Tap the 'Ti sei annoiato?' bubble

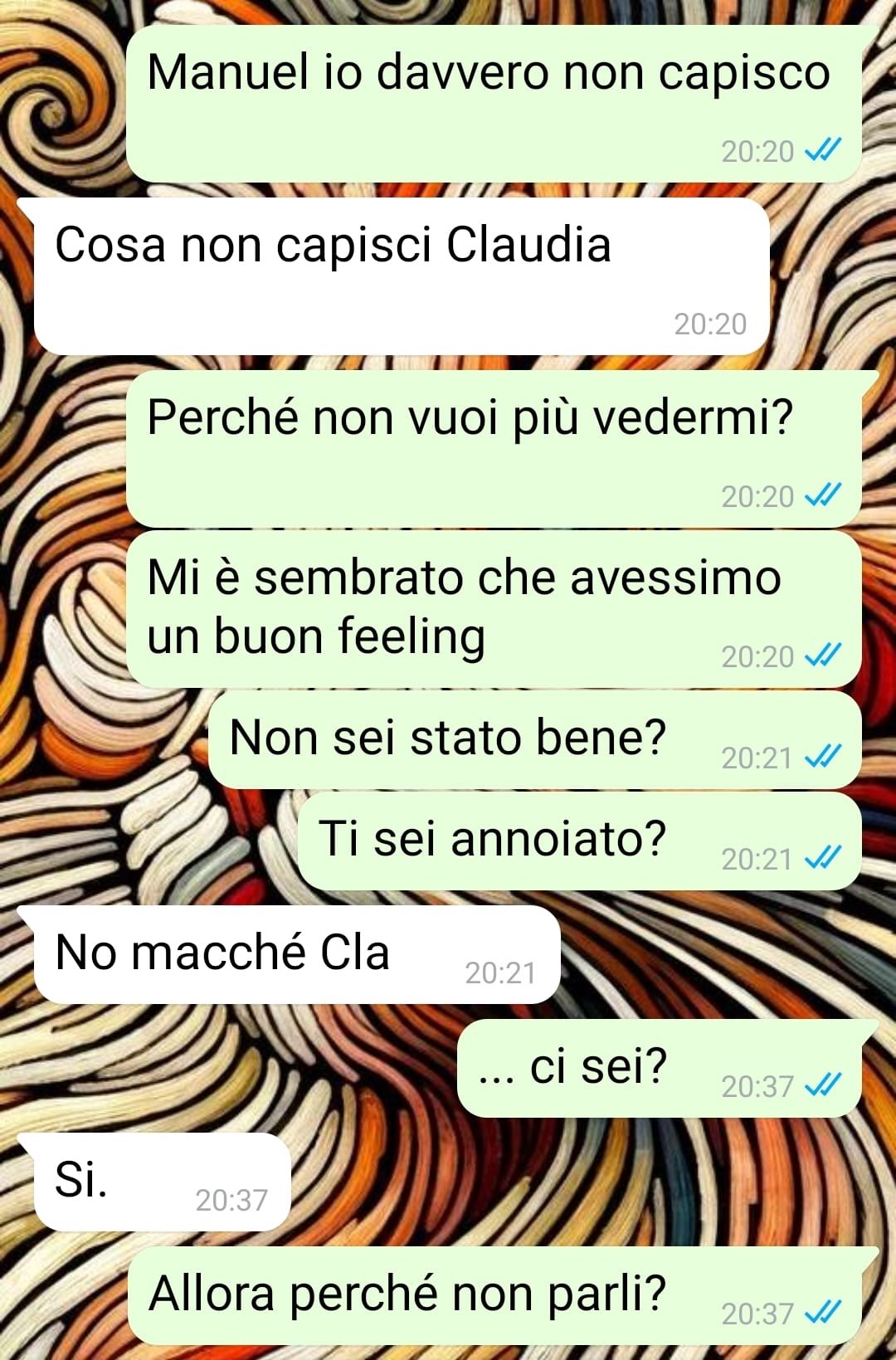(x=580, y=841)
